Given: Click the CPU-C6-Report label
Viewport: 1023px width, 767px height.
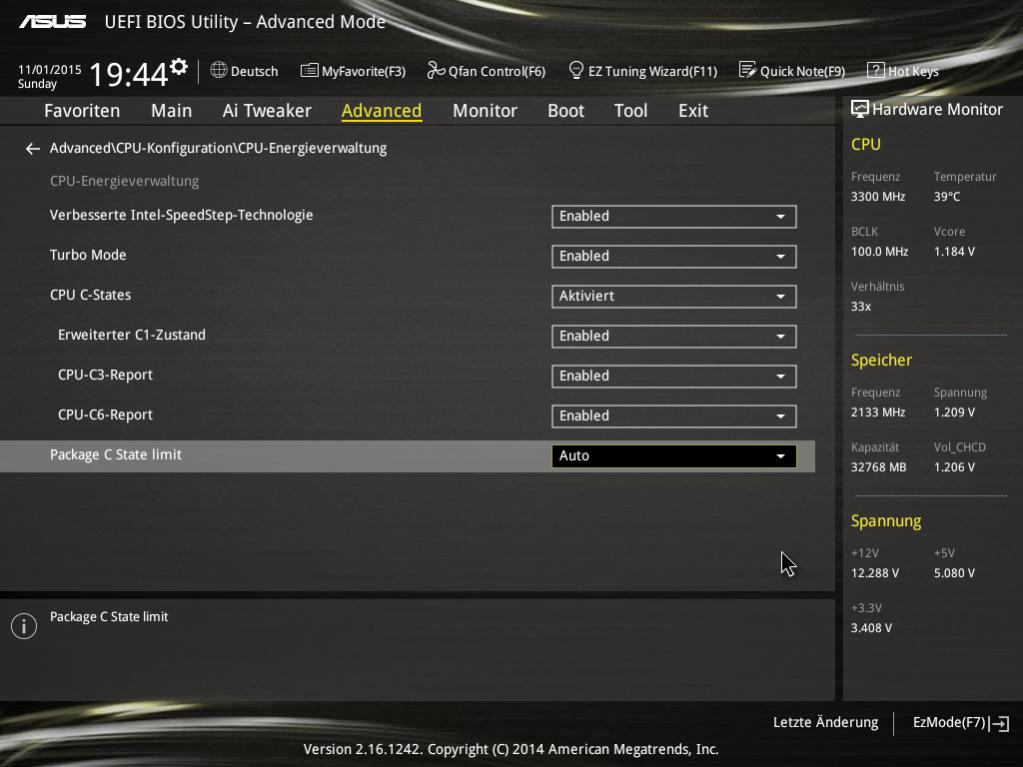Looking at the screenshot, I should [105, 415].
